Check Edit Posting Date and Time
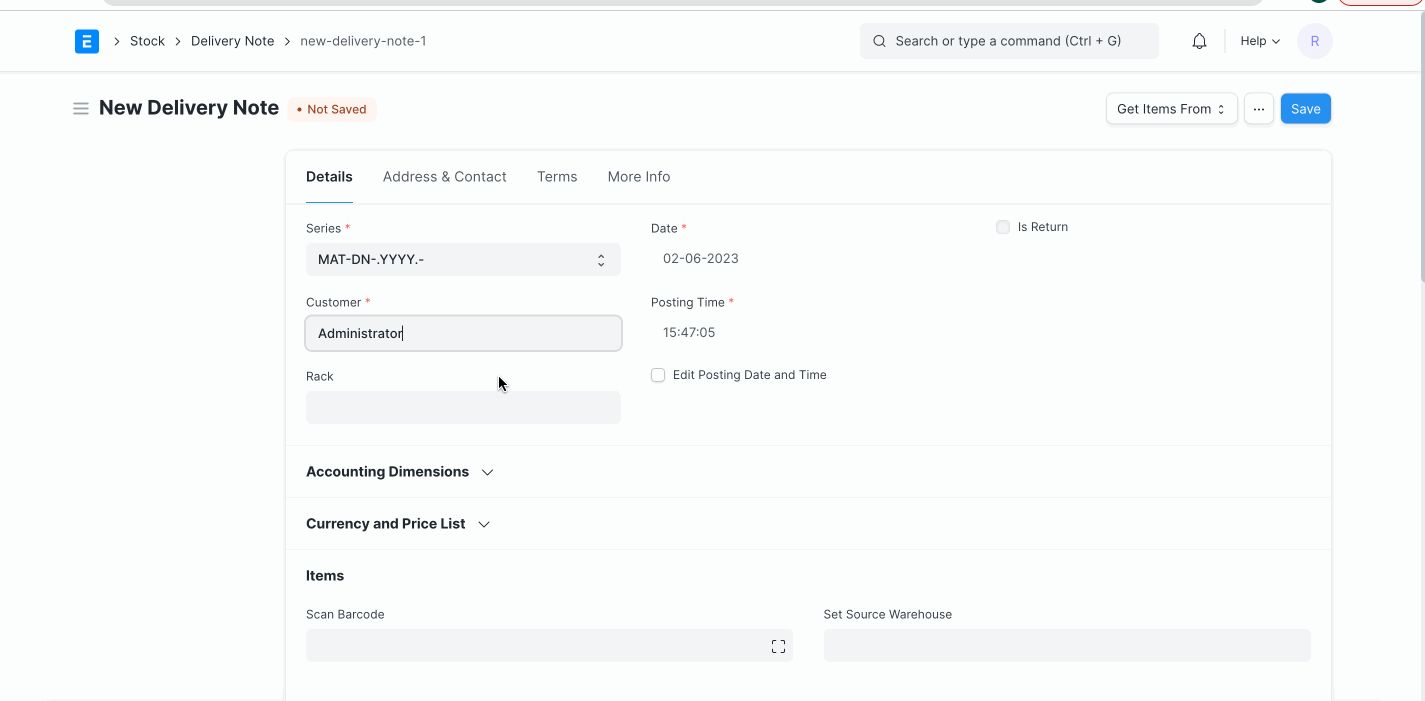Screen dimensions: 1425x701 [658, 375]
